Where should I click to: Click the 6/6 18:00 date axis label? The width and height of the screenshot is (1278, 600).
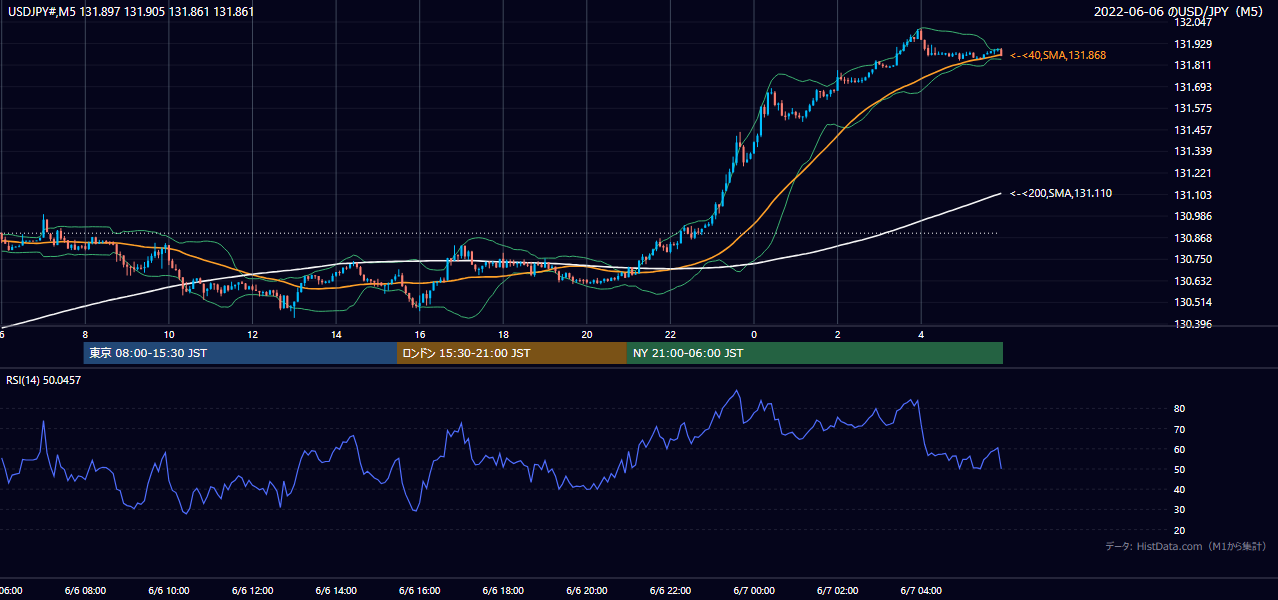point(503,590)
